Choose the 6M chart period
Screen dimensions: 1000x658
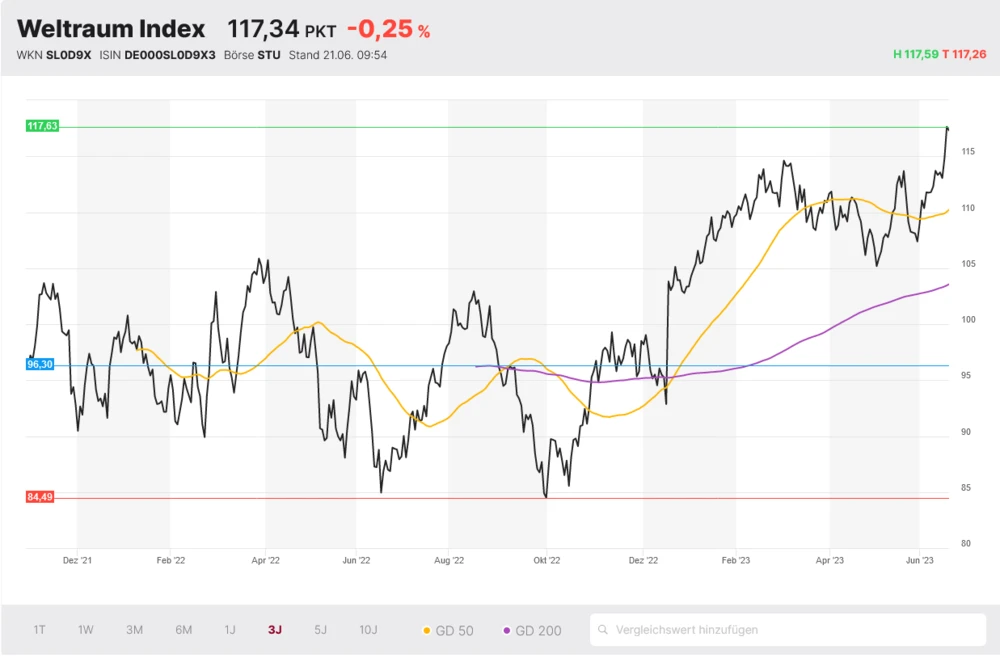[x=183, y=630]
